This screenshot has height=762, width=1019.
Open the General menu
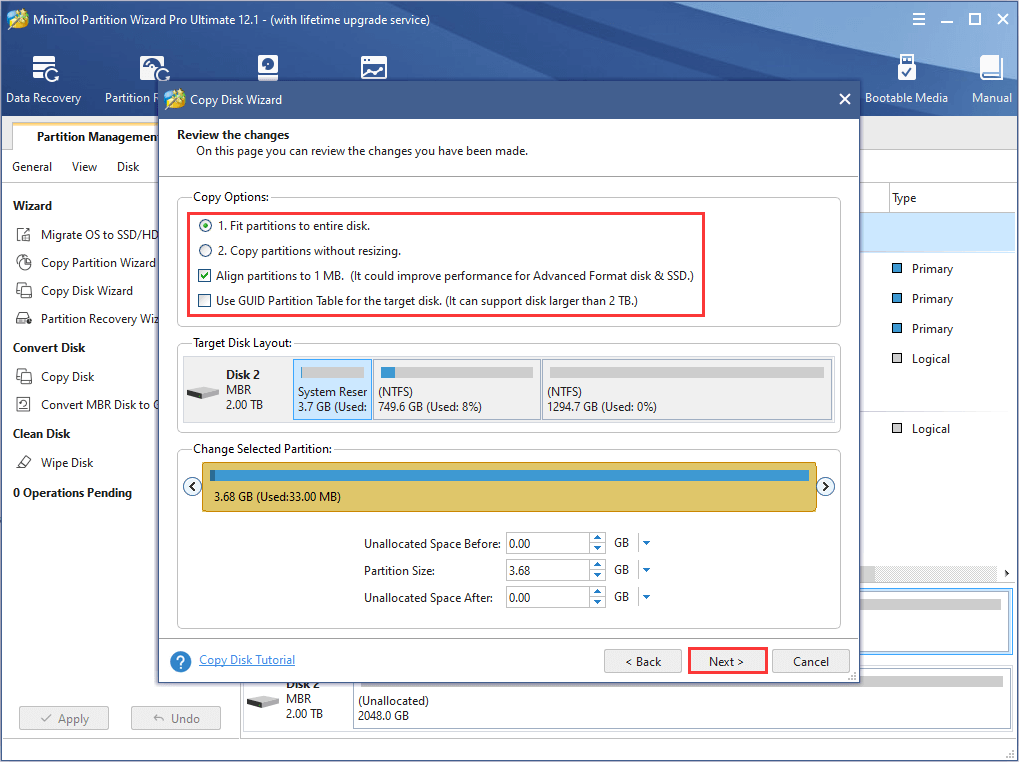click(x=32, y=167)
